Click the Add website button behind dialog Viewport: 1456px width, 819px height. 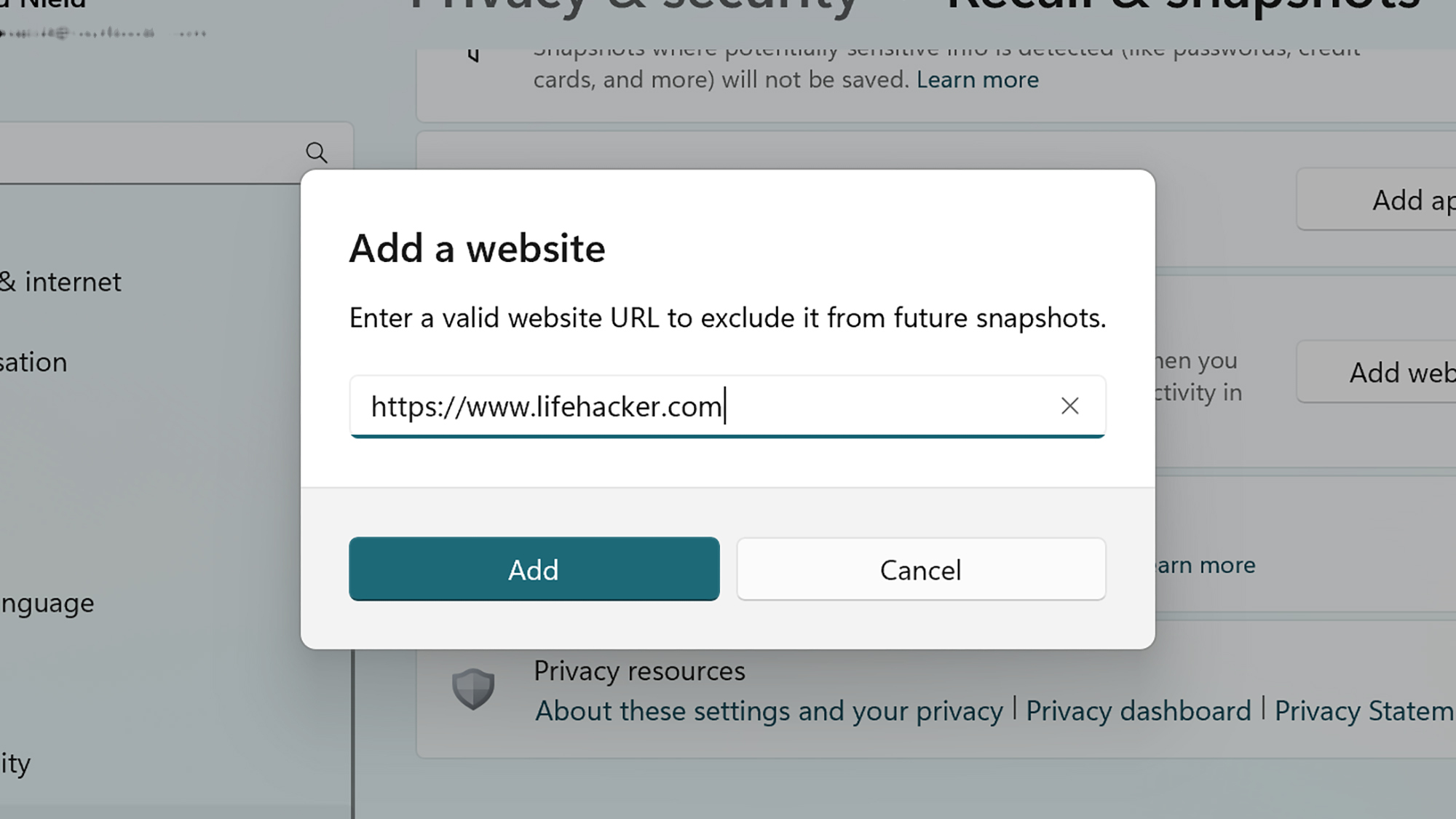click(1376, 372)
